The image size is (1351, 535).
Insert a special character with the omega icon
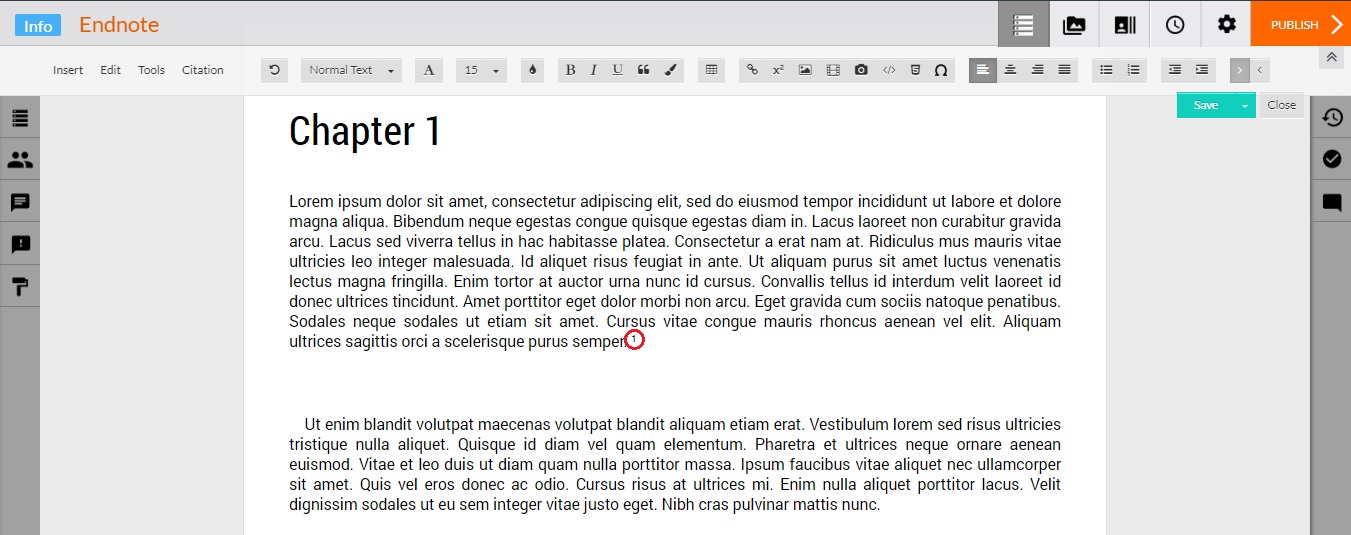coord(940,70)
